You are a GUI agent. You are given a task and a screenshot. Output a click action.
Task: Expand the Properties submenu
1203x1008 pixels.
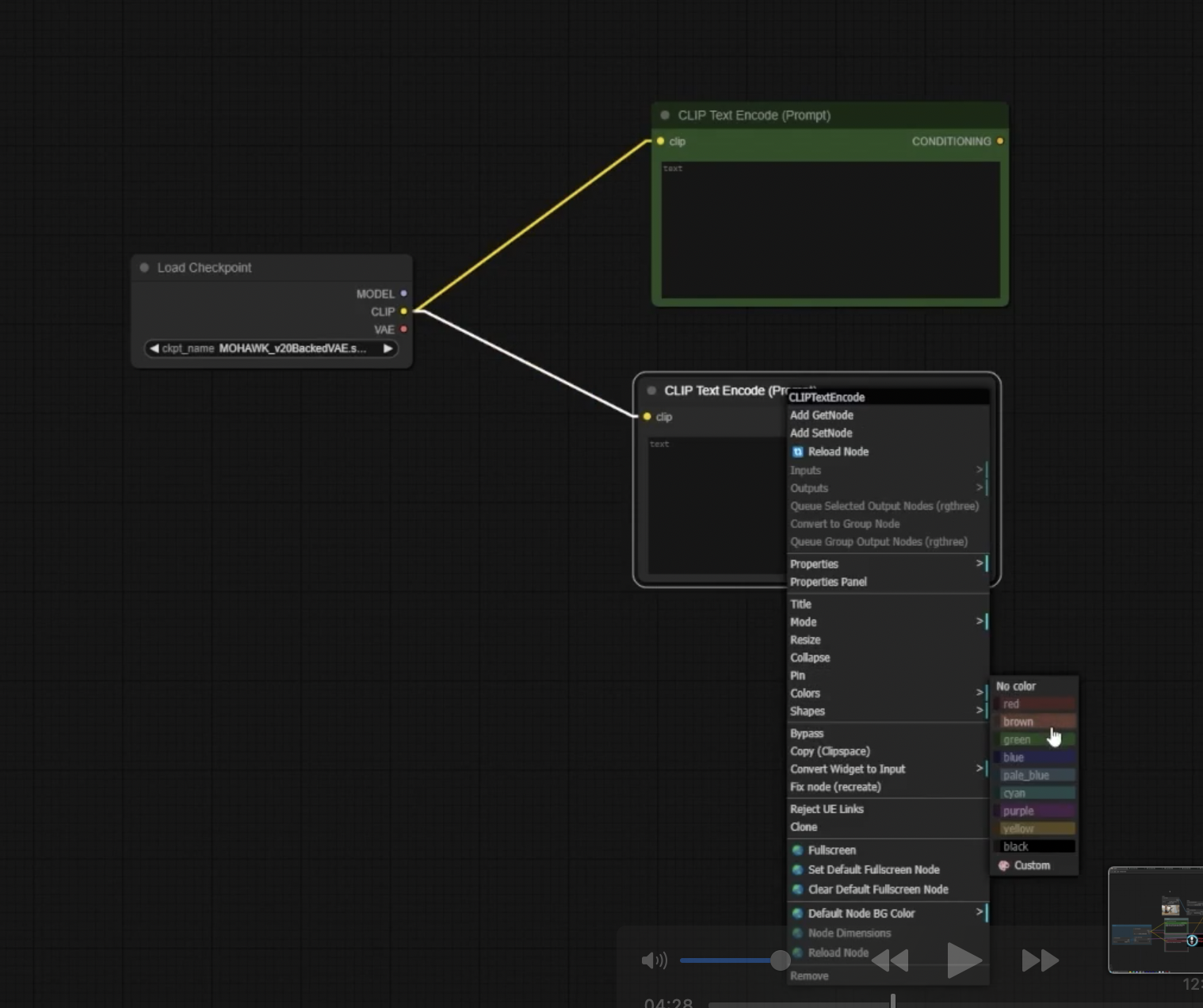tap(888, 563)
